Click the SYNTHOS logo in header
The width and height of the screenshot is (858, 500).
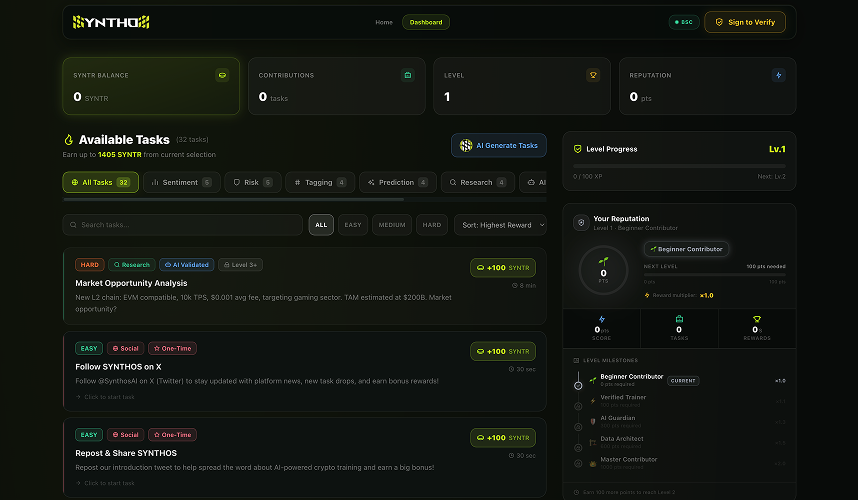(111, 22)
